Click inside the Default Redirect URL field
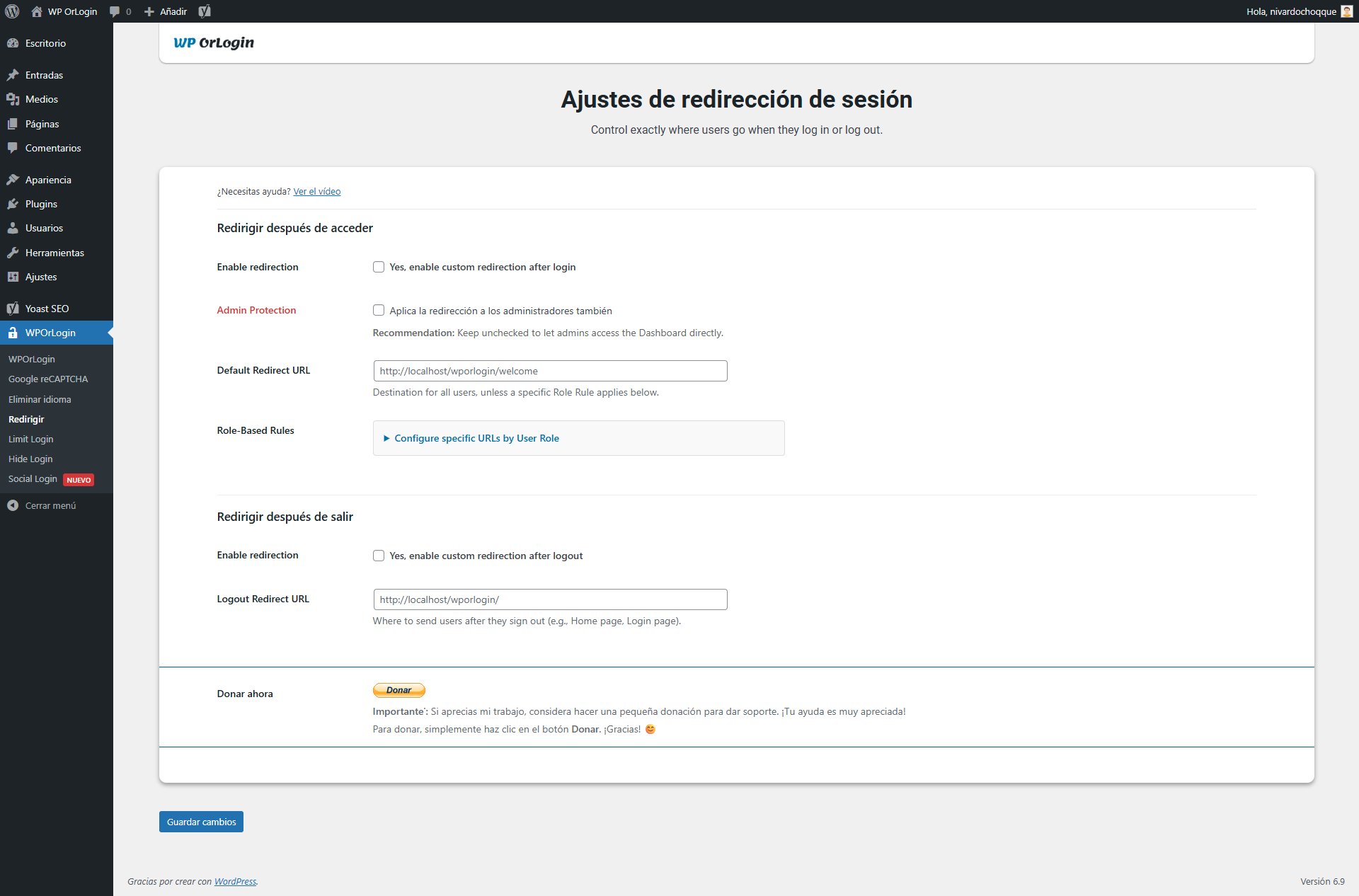Screen dimensions: 1359x896 [550, 370]
